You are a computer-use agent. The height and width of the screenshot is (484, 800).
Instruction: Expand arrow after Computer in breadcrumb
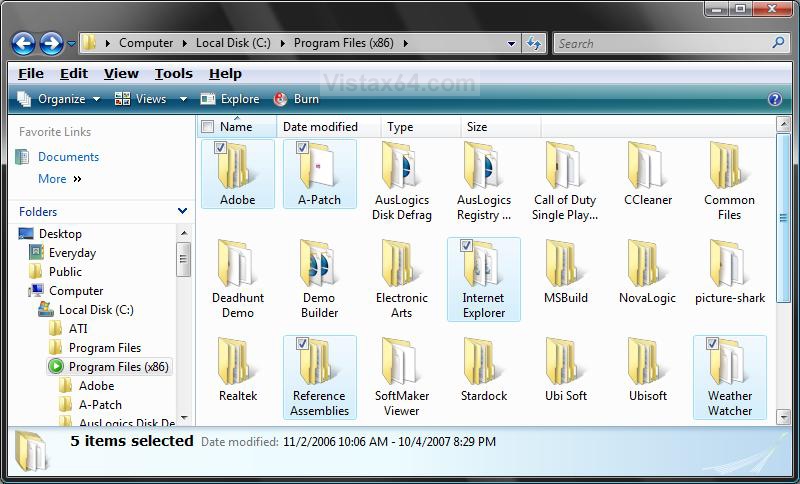click(x=185, y=43)
